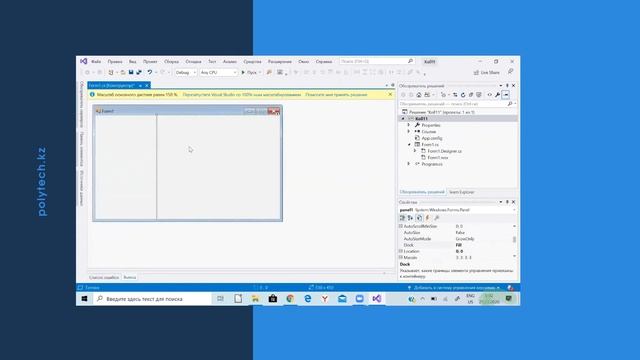Image resolution: width=640 pixels, height=360 pixels.
Task: Open the dropdown arrow next to Start
Action: (x=260, y=72)
